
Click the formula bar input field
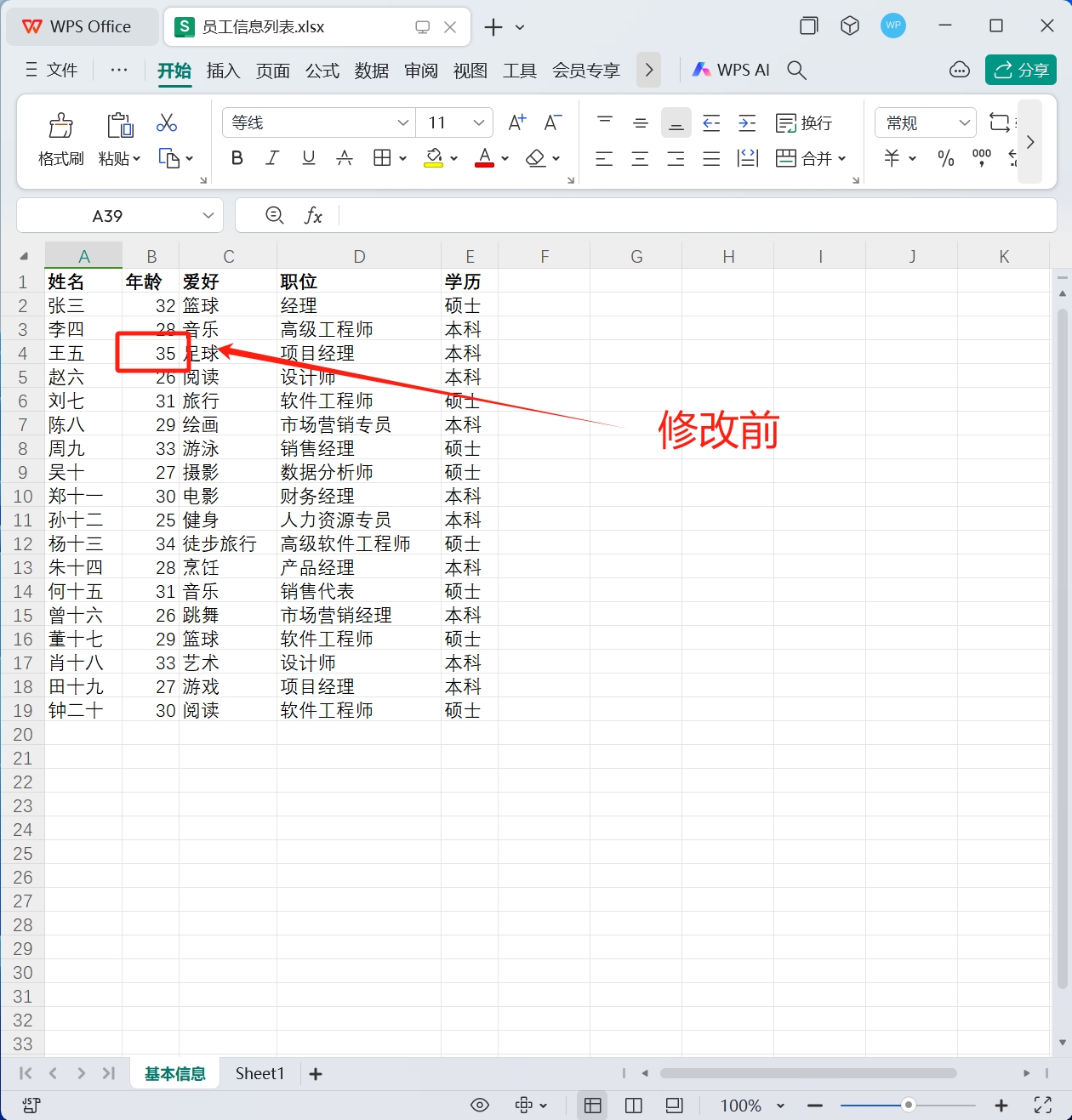pyautogui.click(x=596, y=215)
